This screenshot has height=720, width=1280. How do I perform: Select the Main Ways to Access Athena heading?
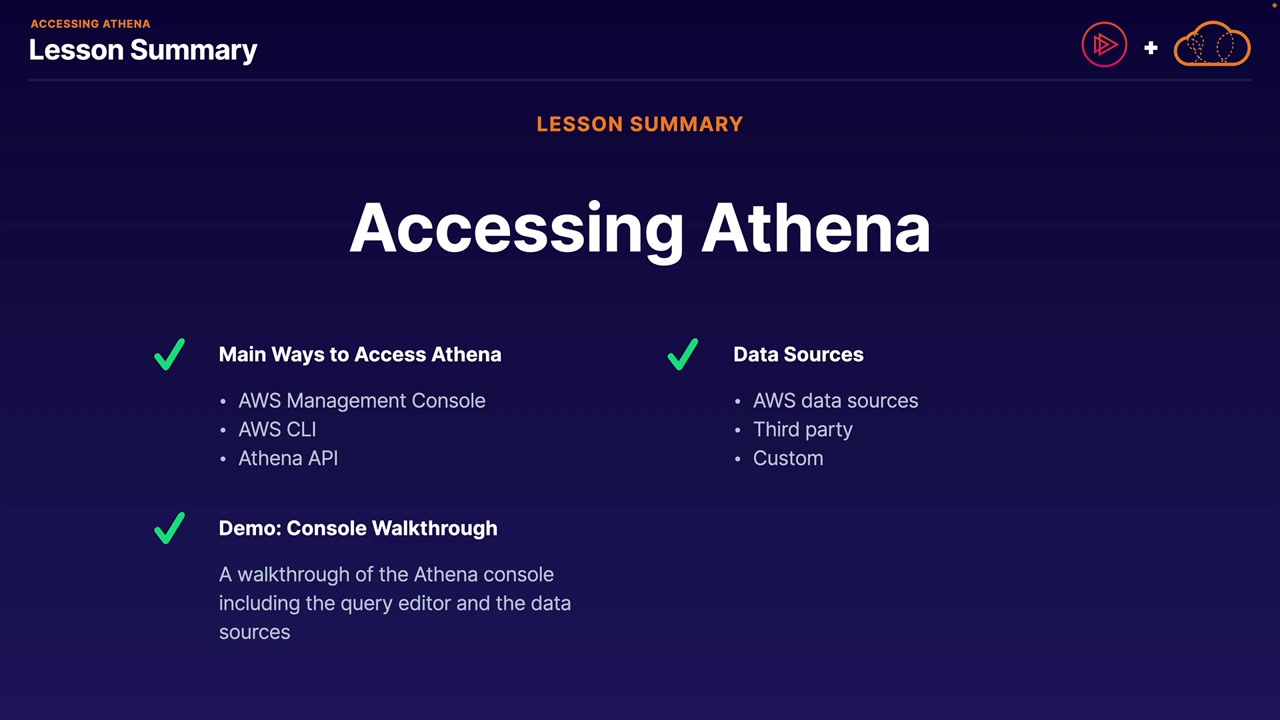click(360, 355)
